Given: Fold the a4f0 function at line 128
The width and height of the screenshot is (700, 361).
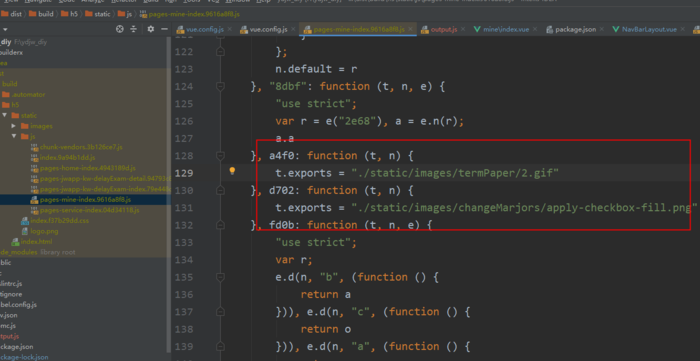Looking at the screenshot, I should click(x=220, y=156).
